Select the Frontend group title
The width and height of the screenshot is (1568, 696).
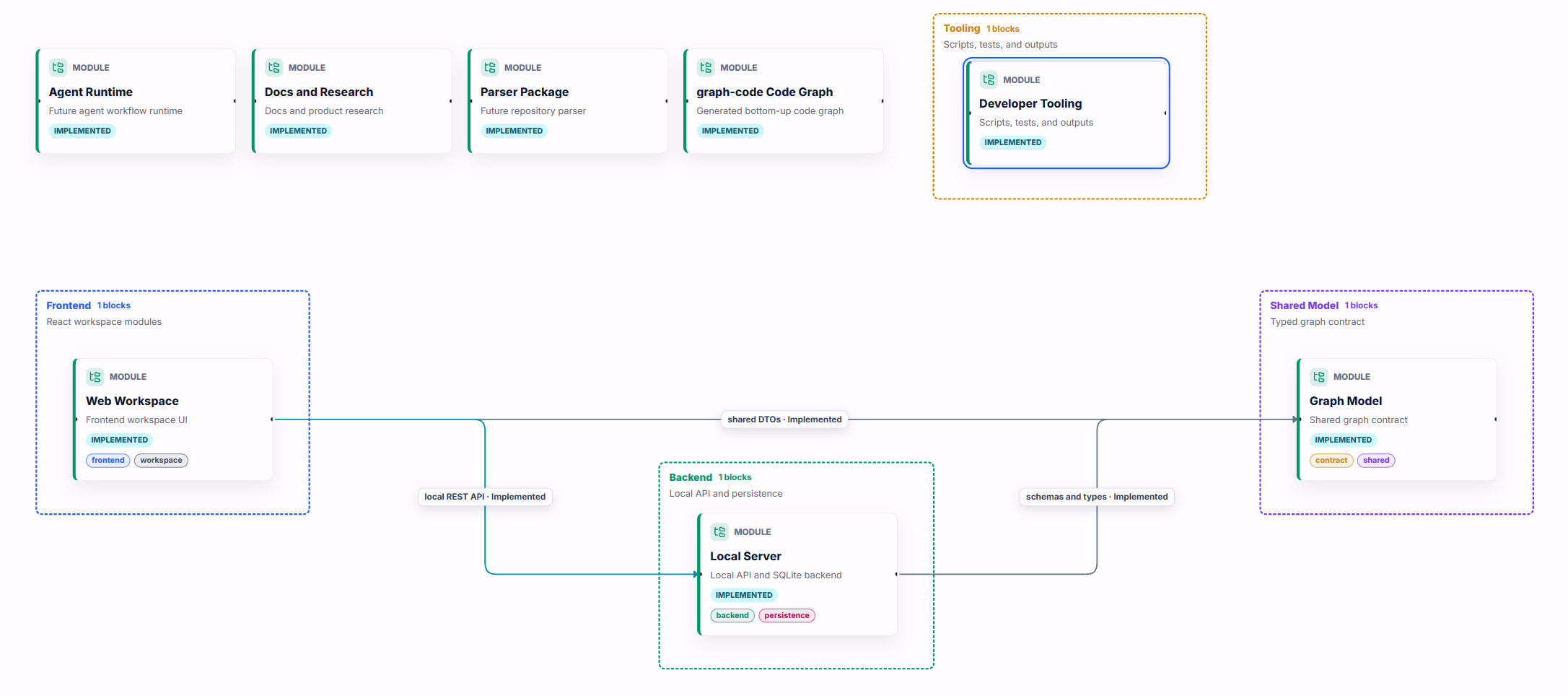69,305
